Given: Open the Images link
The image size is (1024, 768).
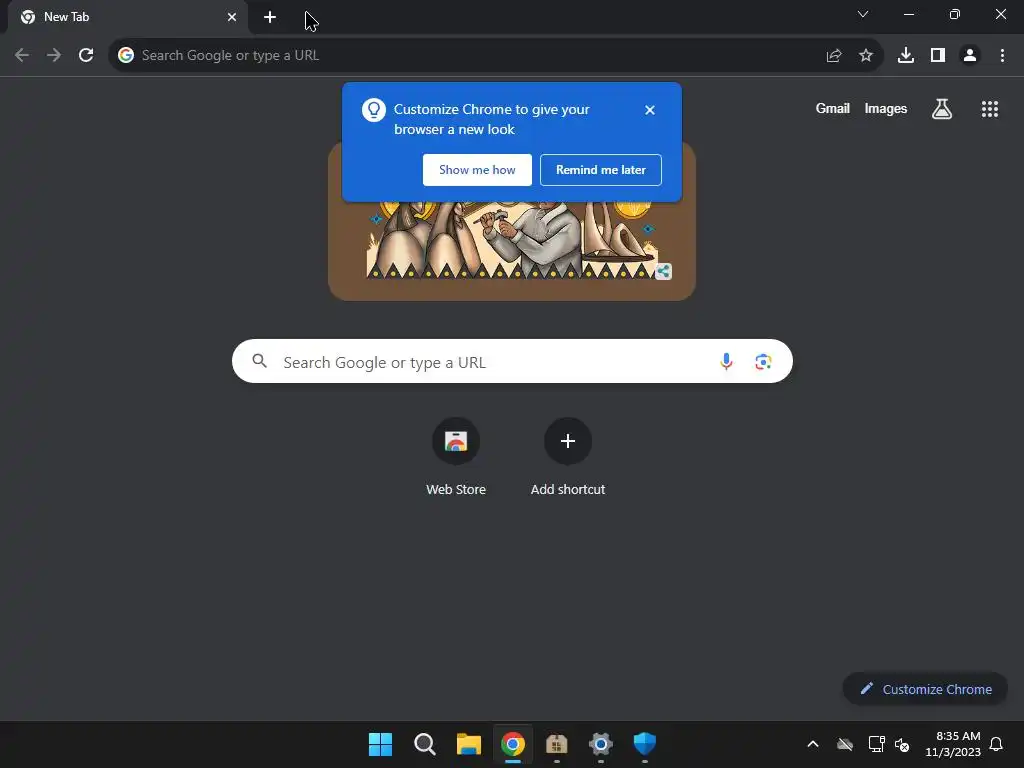Looking at the screenshot, I should [886, 109].
